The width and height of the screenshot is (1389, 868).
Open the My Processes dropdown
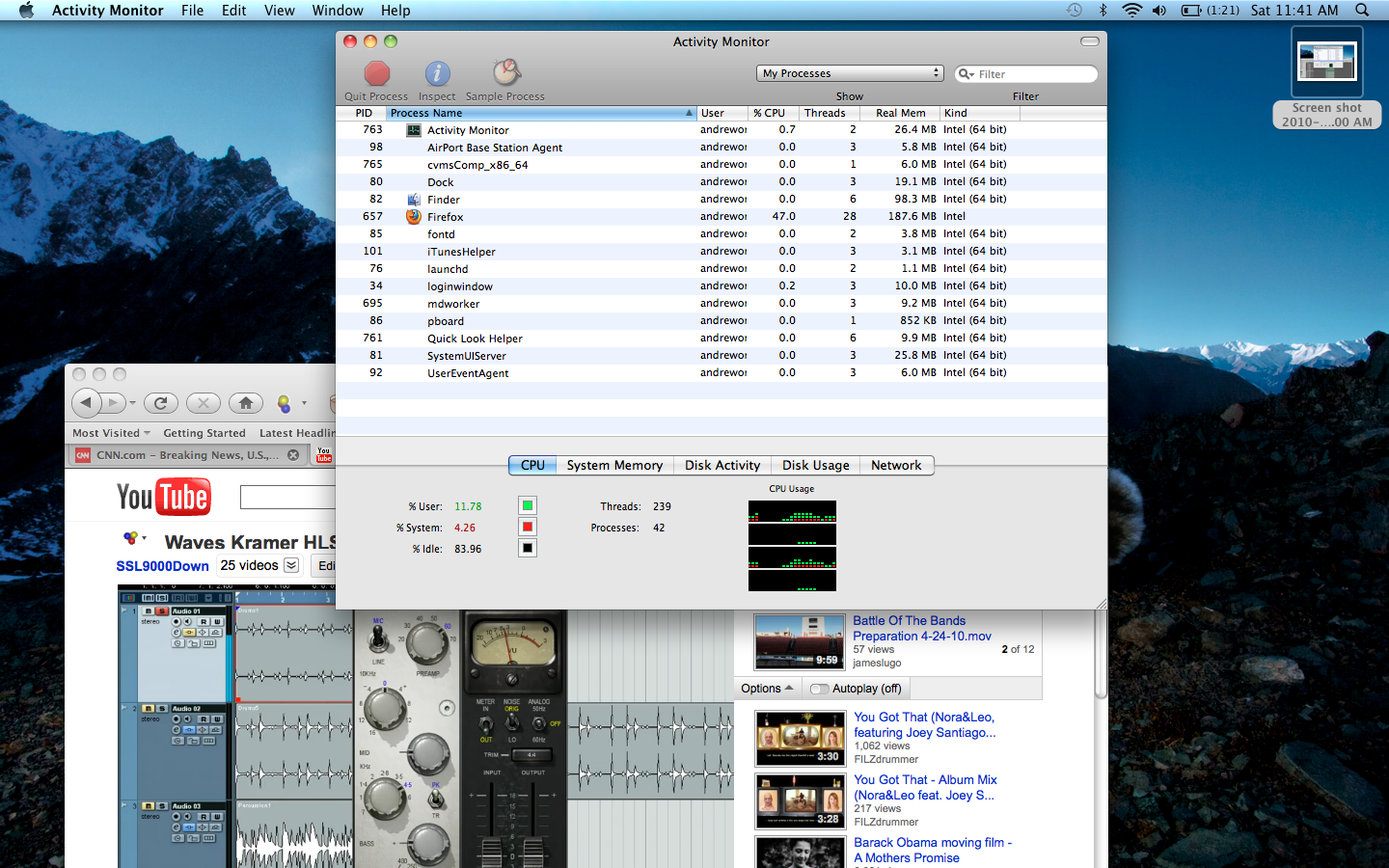tap(850, 73)
